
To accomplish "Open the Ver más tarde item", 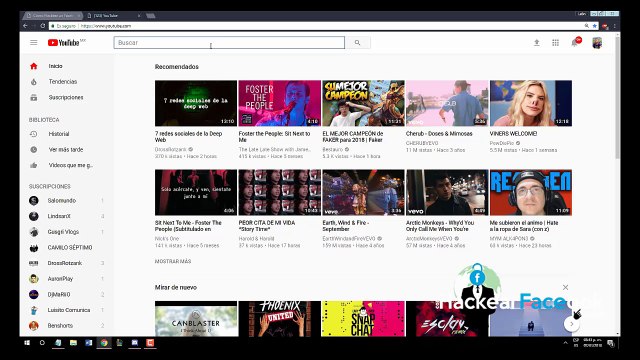I will point(67,150).
